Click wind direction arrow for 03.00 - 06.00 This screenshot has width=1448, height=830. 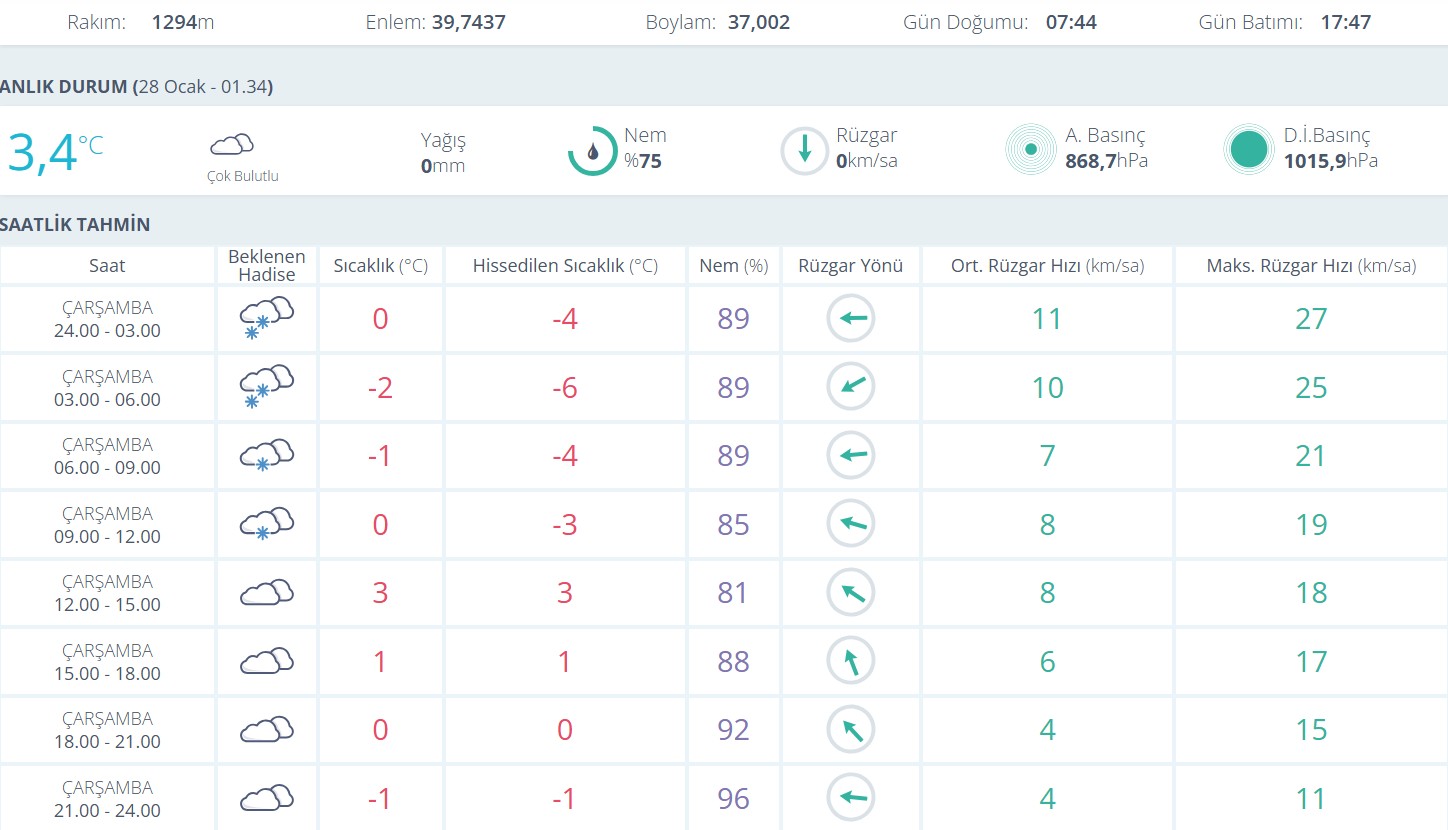851,387
